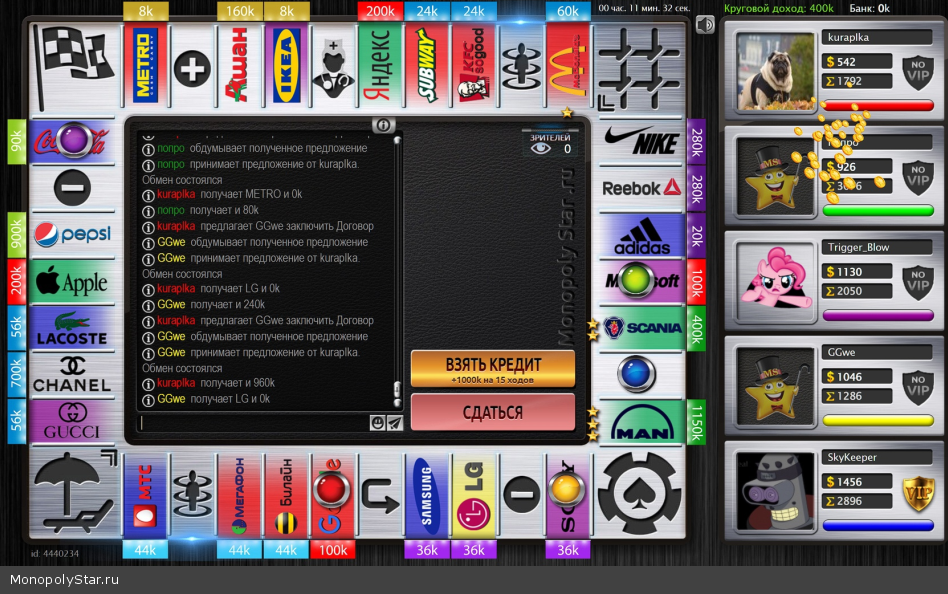Click the Reebok board tile

point(641,188)
